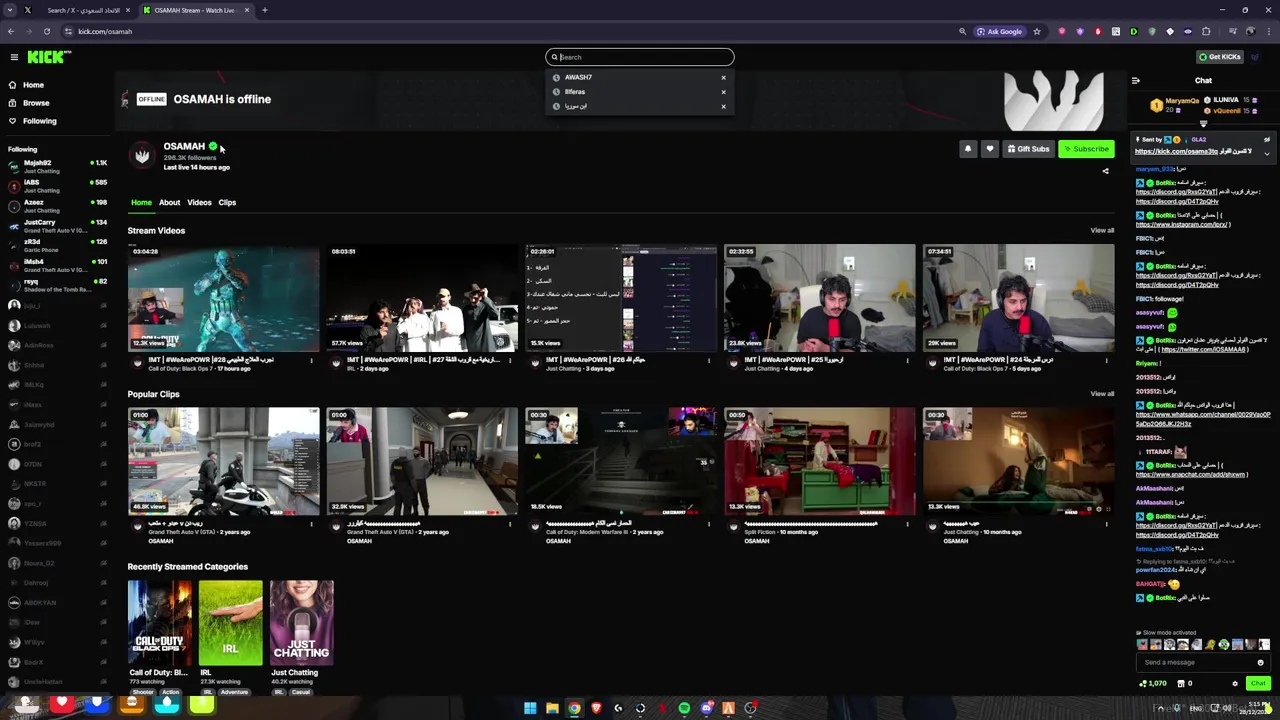
Task: Open Chrome from the taskbar
Action: tap(574, 708)
